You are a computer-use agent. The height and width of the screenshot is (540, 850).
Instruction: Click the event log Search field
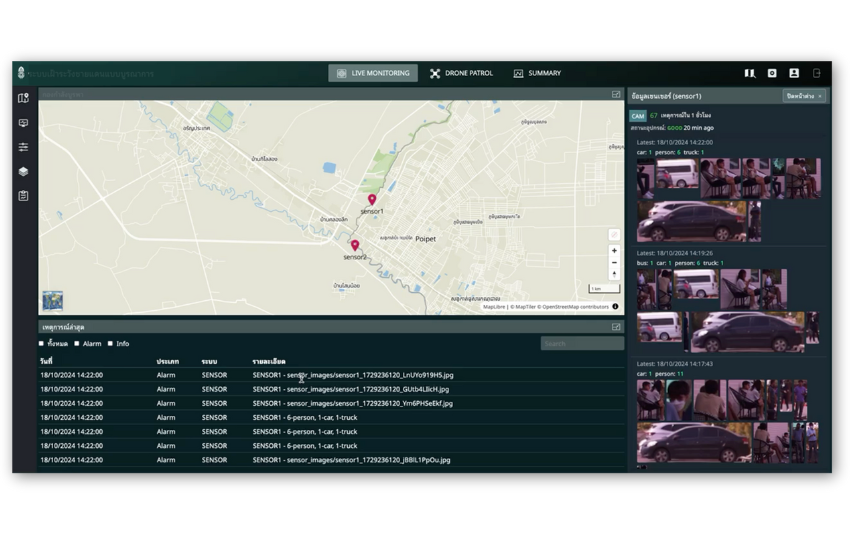coord(582,344)
